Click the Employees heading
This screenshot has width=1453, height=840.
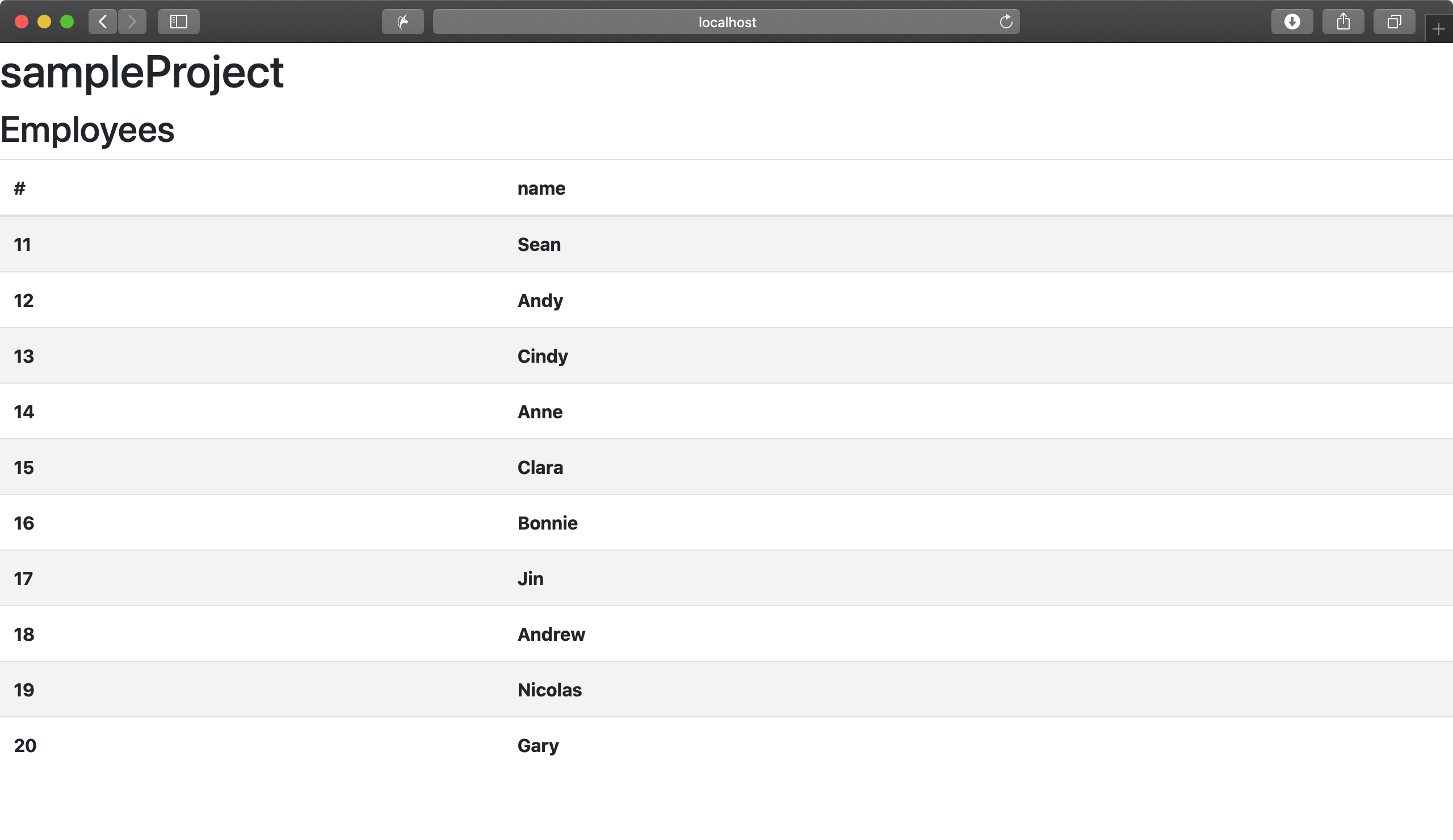[87, 130]
